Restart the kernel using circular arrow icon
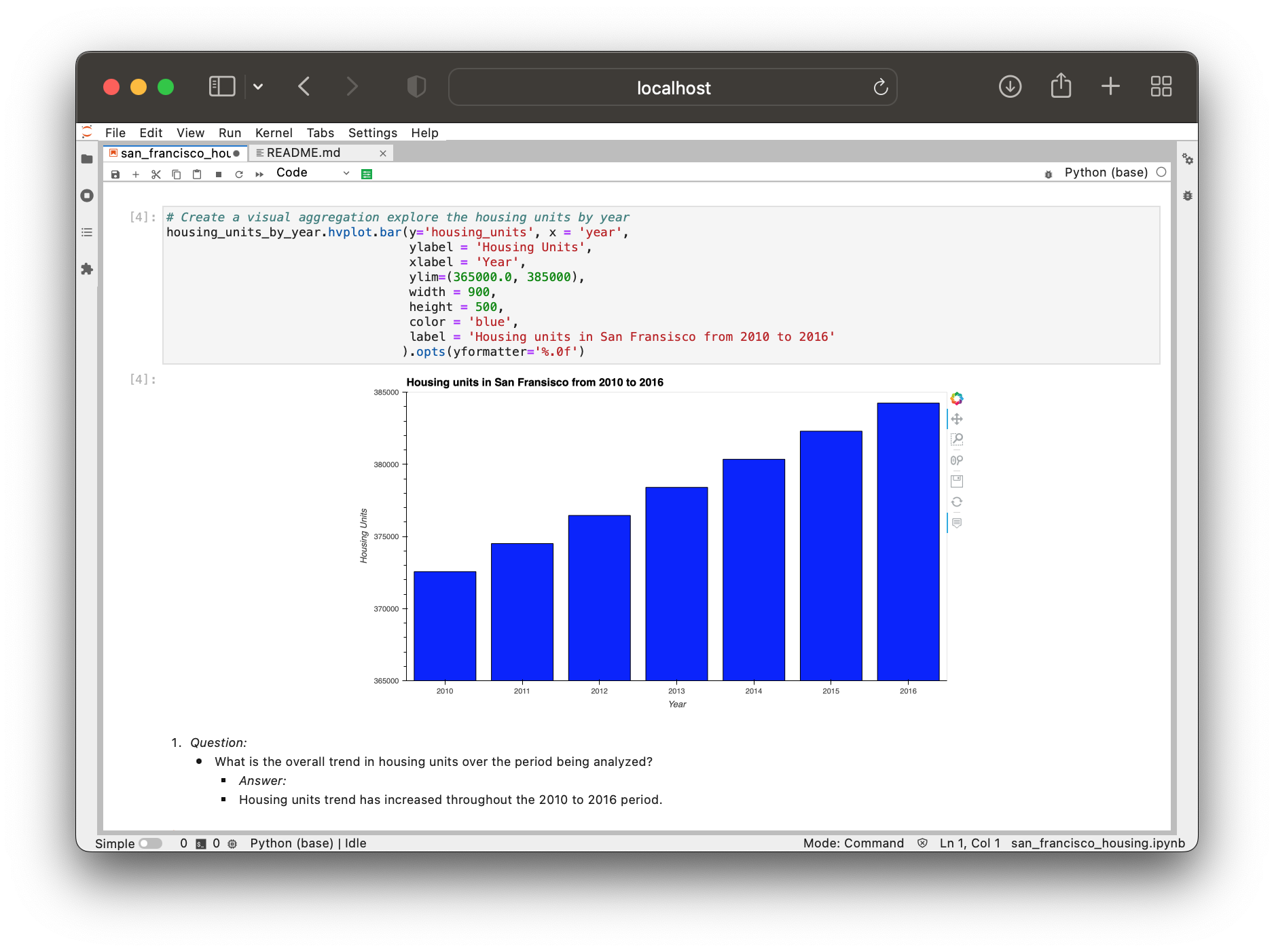The width and height of the screenshot is (1274, 952). click(239, 175)
